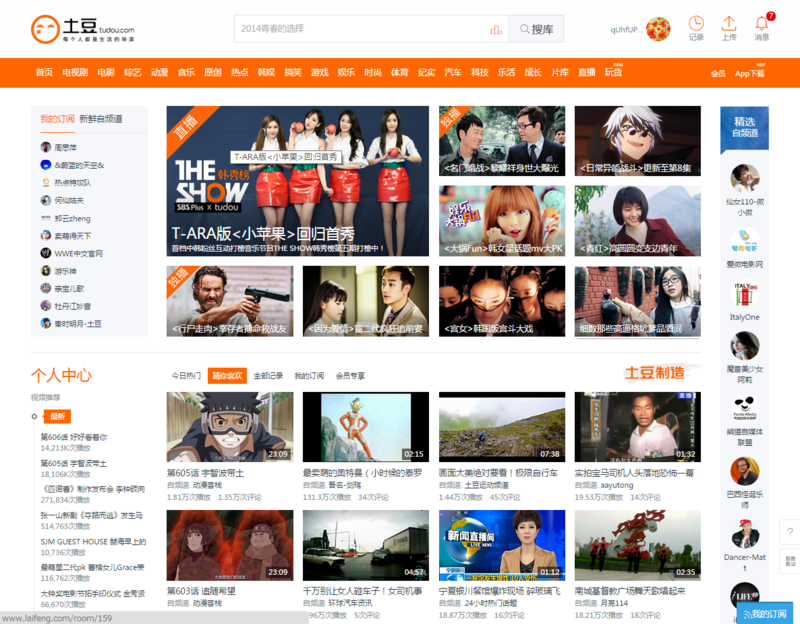Open the SJM GUEST HOUSE video link
800x624 pixels.
point(93,542)
